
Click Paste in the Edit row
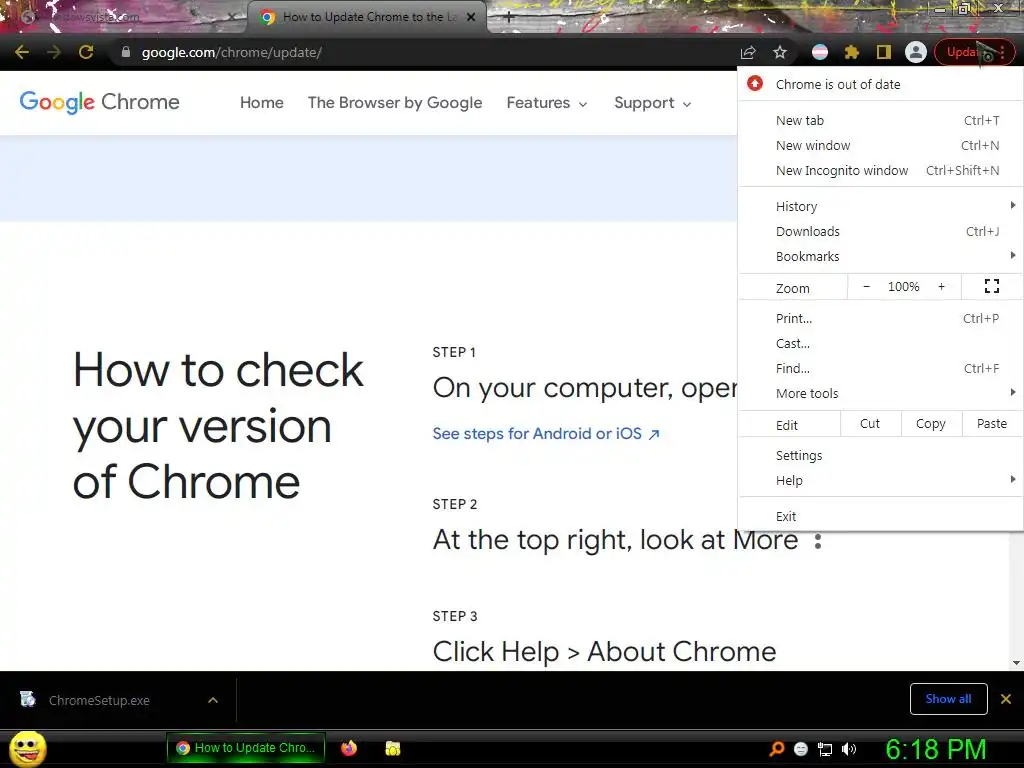(992, 424)
